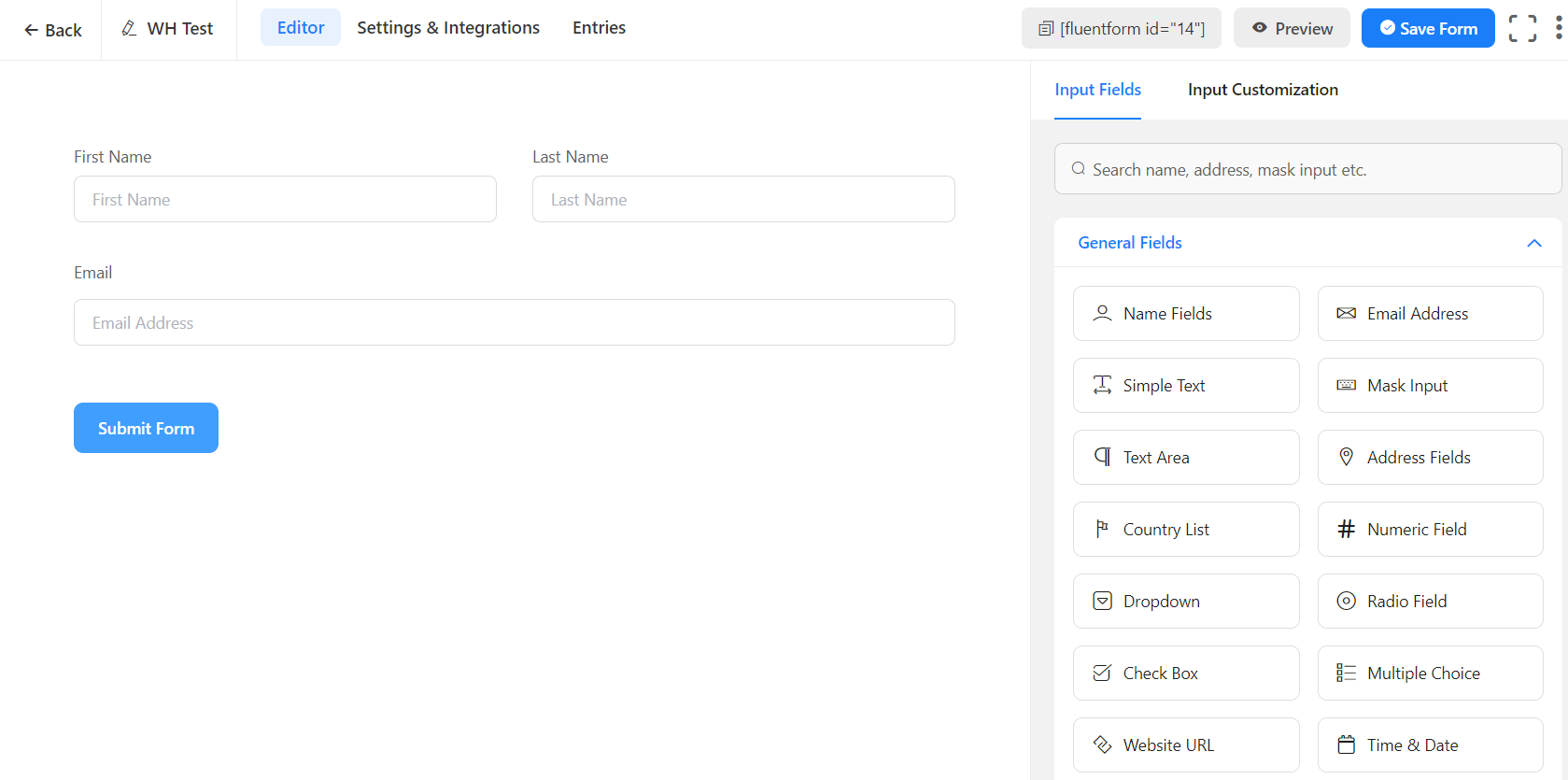Add a Name Fields element
The image size is (1568, 780).
coord(1185,314)
